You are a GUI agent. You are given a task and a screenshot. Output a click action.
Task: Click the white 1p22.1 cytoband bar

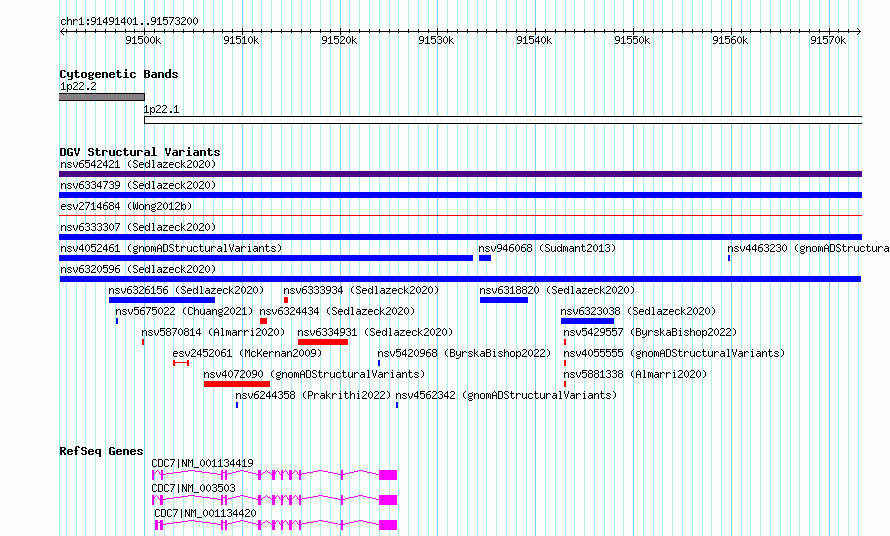pos(503,120)
